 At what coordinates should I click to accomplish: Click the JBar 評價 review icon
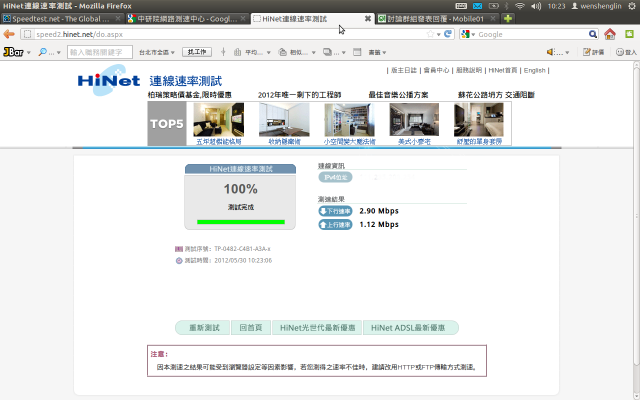pos(593,52)
